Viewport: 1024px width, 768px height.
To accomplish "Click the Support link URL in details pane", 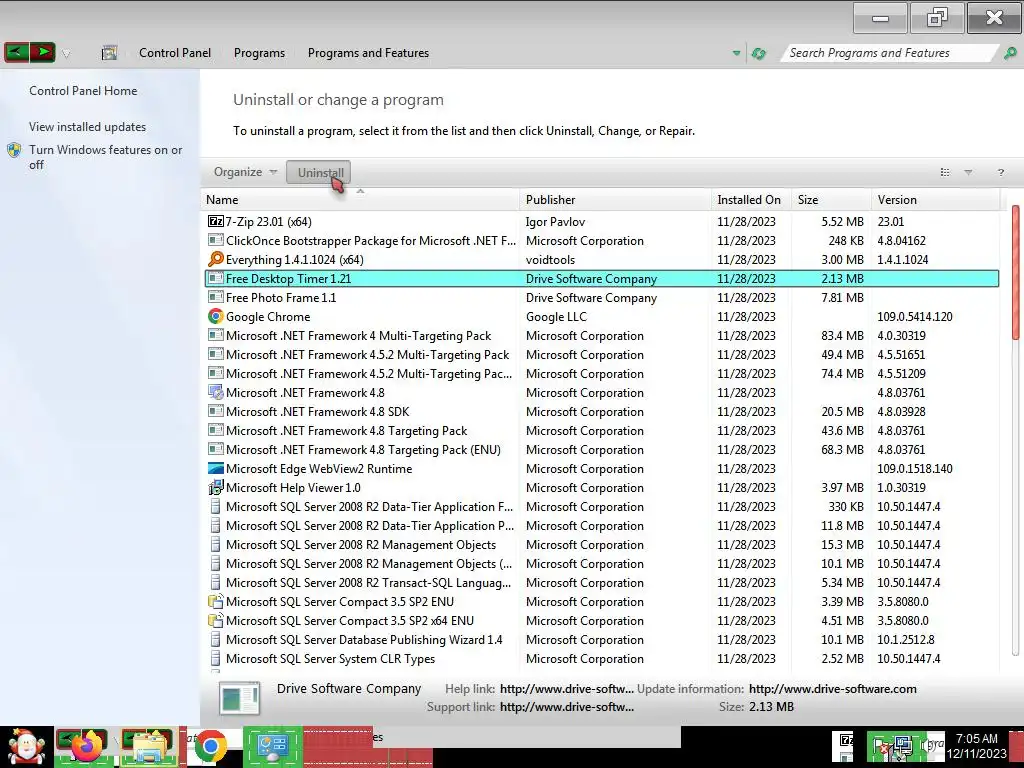I will [566, 707].
